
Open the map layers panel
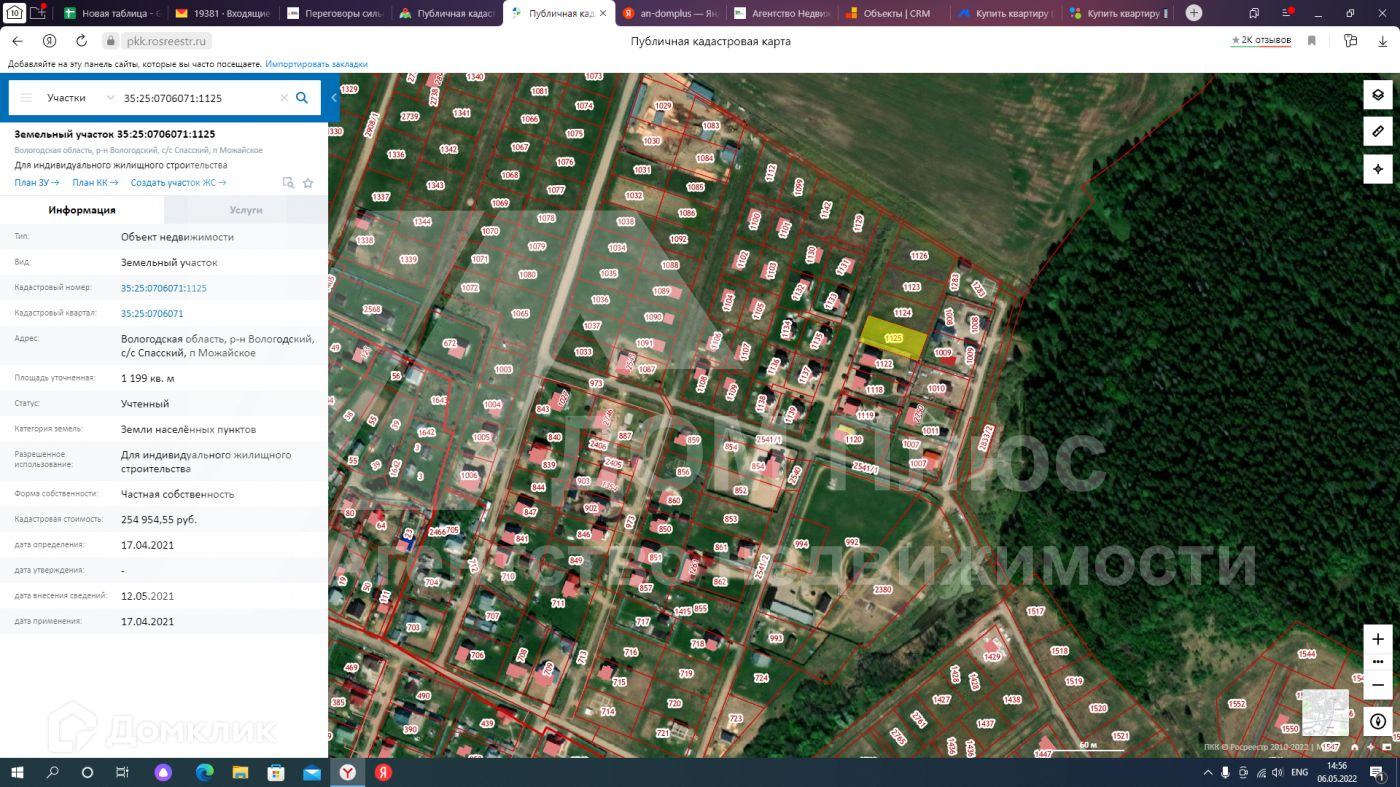pos(1378,95)
